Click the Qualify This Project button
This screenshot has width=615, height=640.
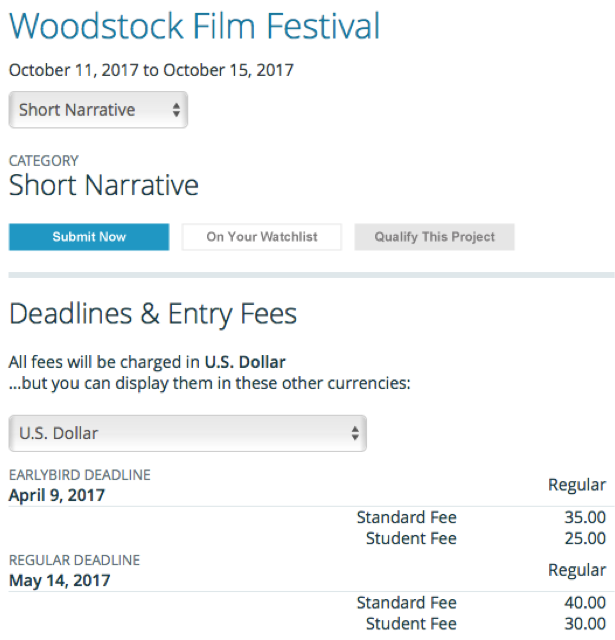coord(434,237)
